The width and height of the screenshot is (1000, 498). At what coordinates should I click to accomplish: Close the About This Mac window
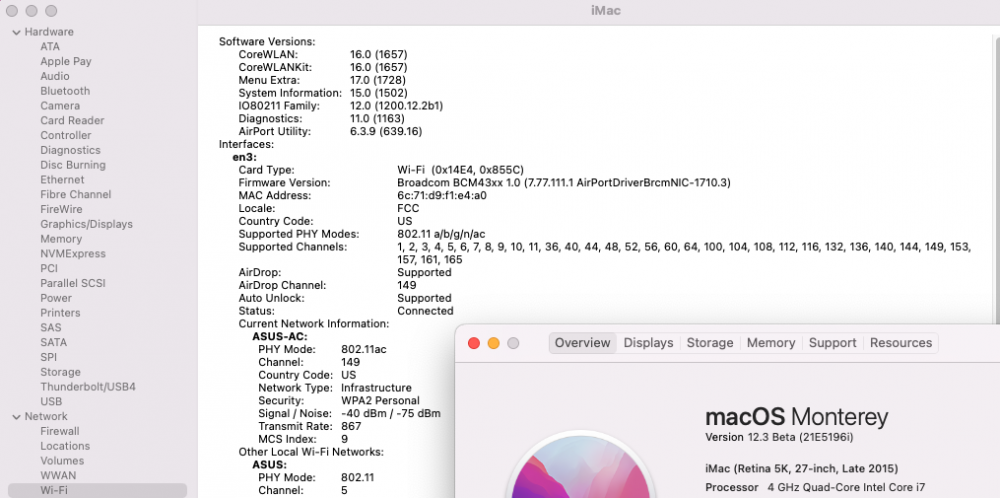point(474,343)
